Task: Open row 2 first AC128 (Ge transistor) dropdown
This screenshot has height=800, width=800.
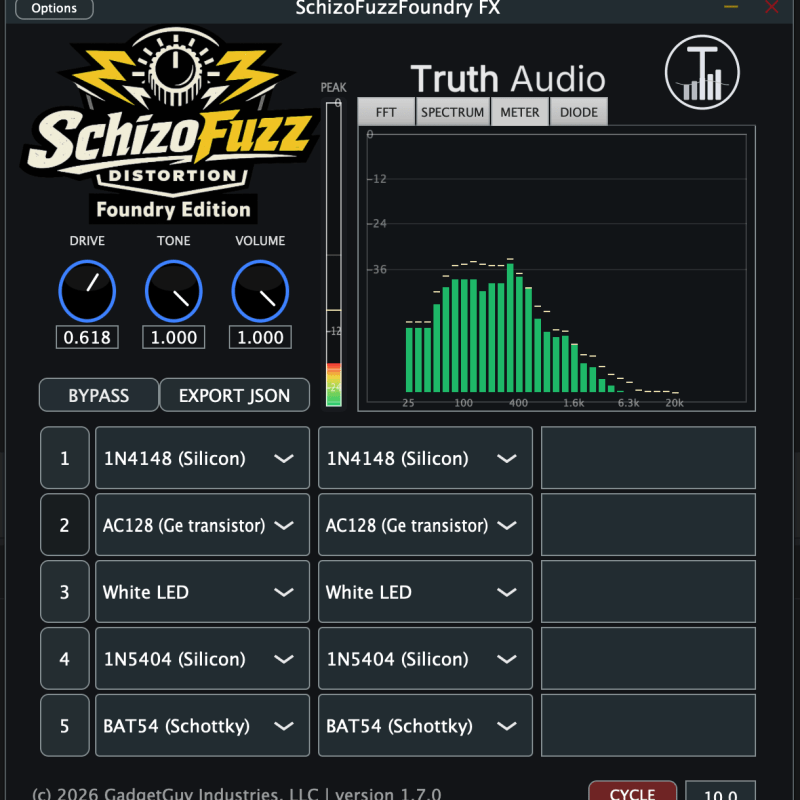Action: [203, 525]
